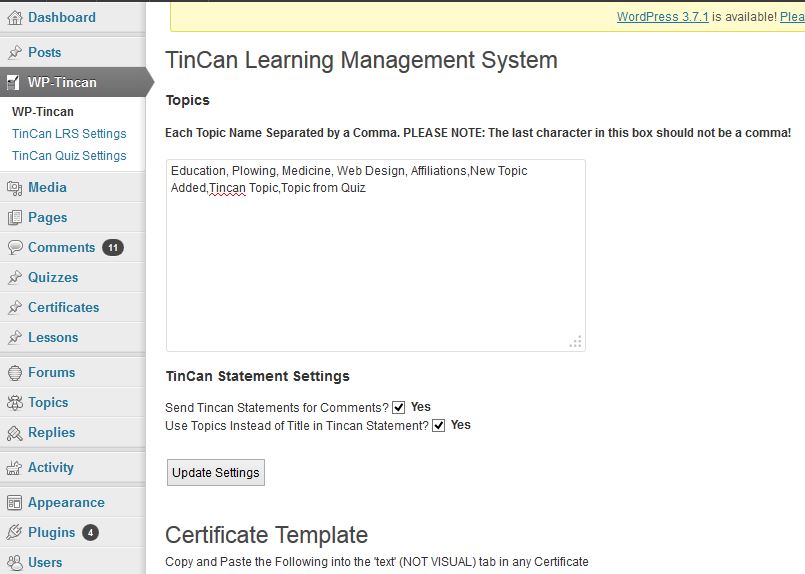
Task: Click the Dashboard home icon
Action: 15,18
